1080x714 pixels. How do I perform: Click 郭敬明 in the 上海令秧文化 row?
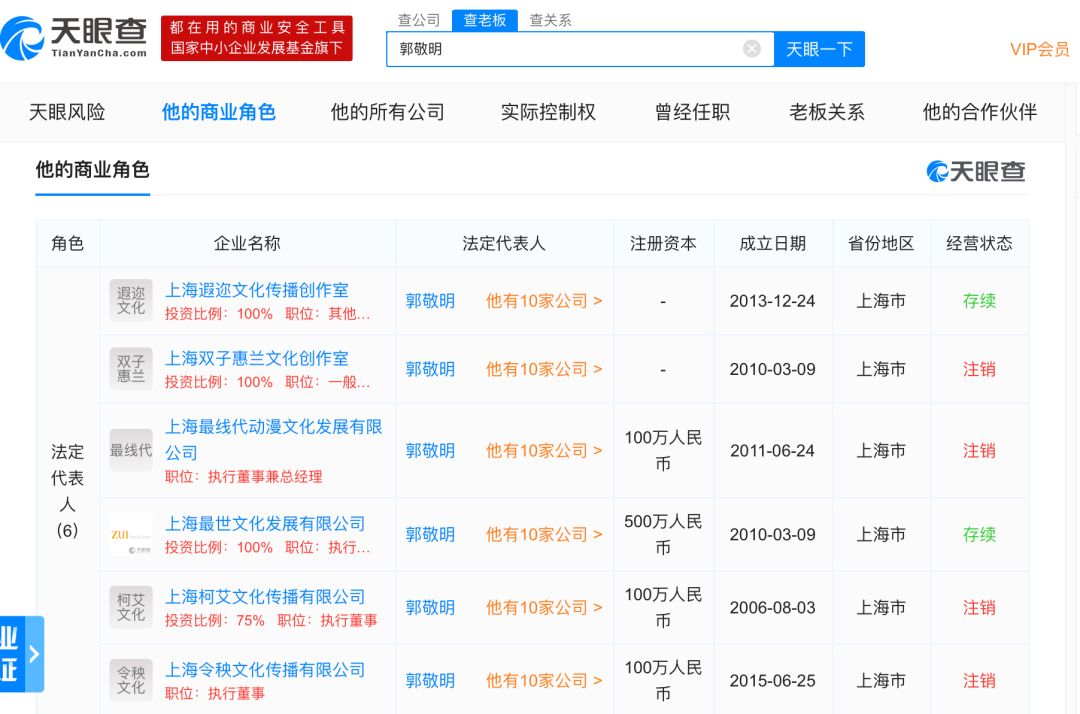430,680
